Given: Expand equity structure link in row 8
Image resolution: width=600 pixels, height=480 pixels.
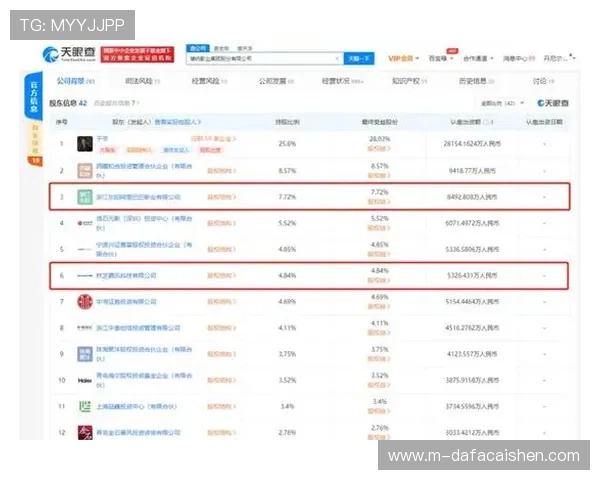Looking at the screenshot, I should pos(221,328).
